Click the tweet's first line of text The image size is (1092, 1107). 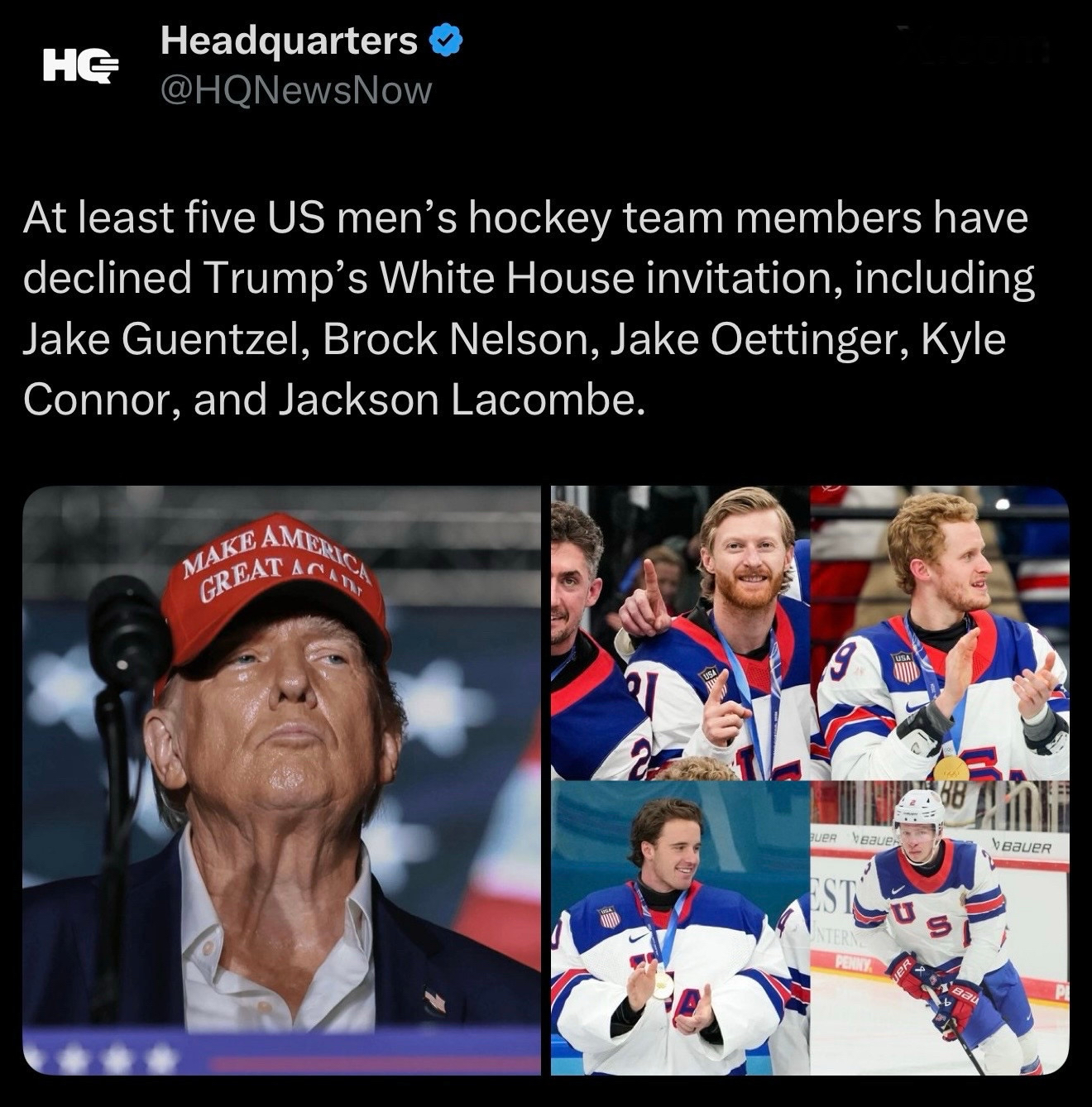[525, 219]
